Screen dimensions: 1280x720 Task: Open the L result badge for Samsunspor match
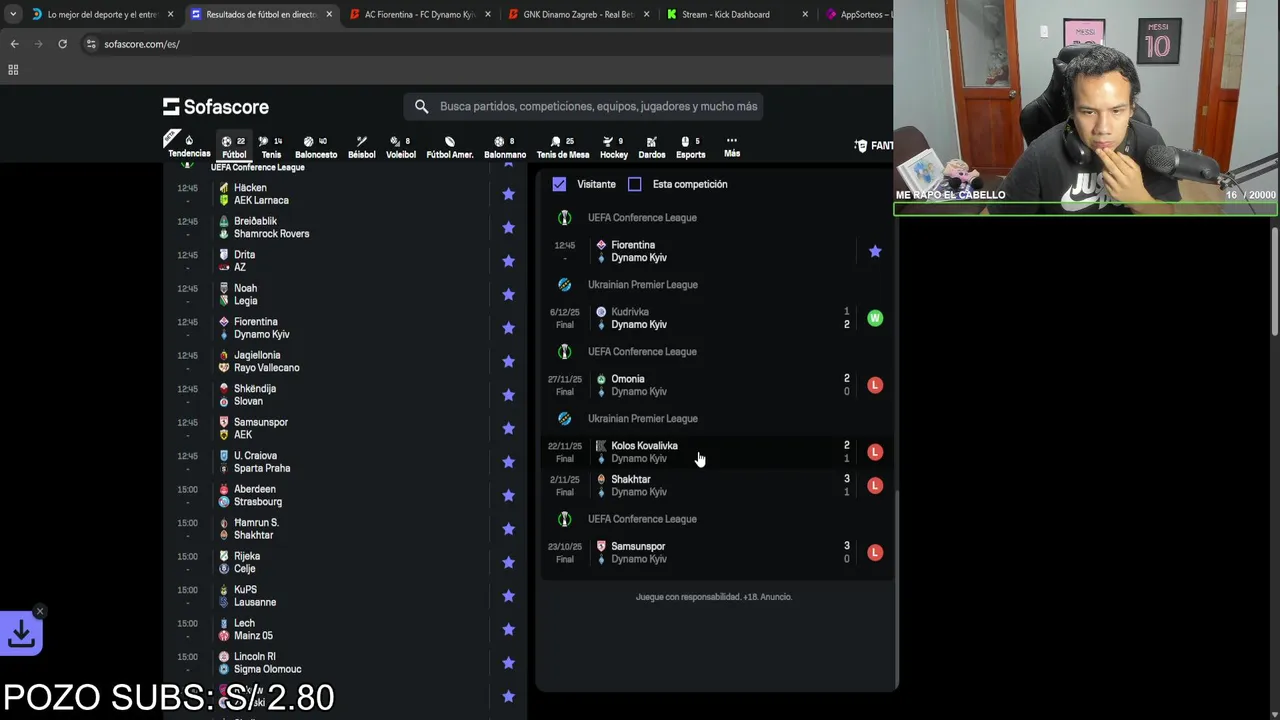(x=875, y=552)
